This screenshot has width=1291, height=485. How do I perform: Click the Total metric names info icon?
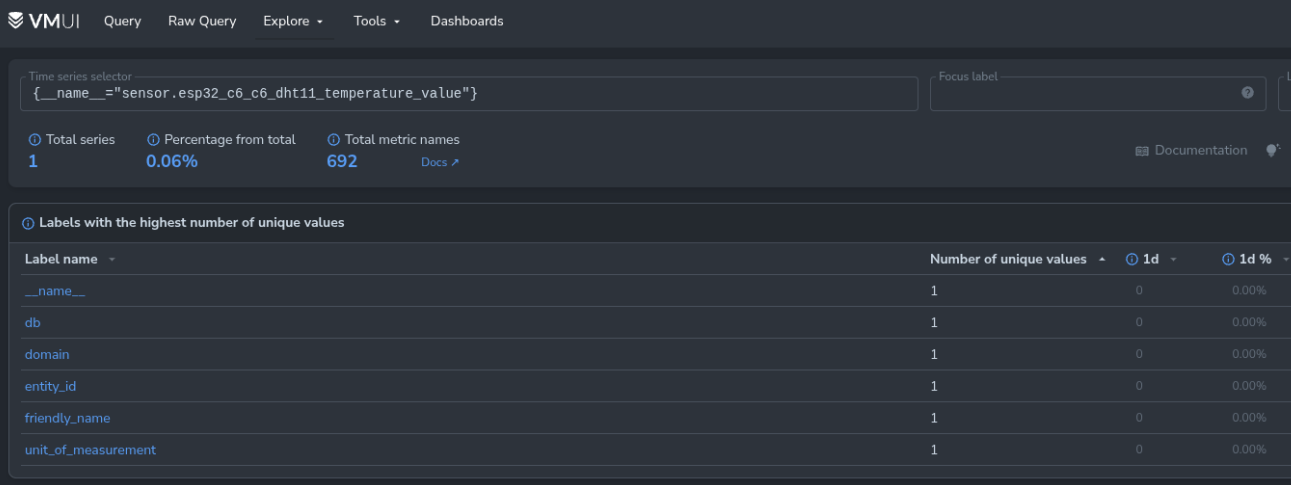click(x=334, y=140)
